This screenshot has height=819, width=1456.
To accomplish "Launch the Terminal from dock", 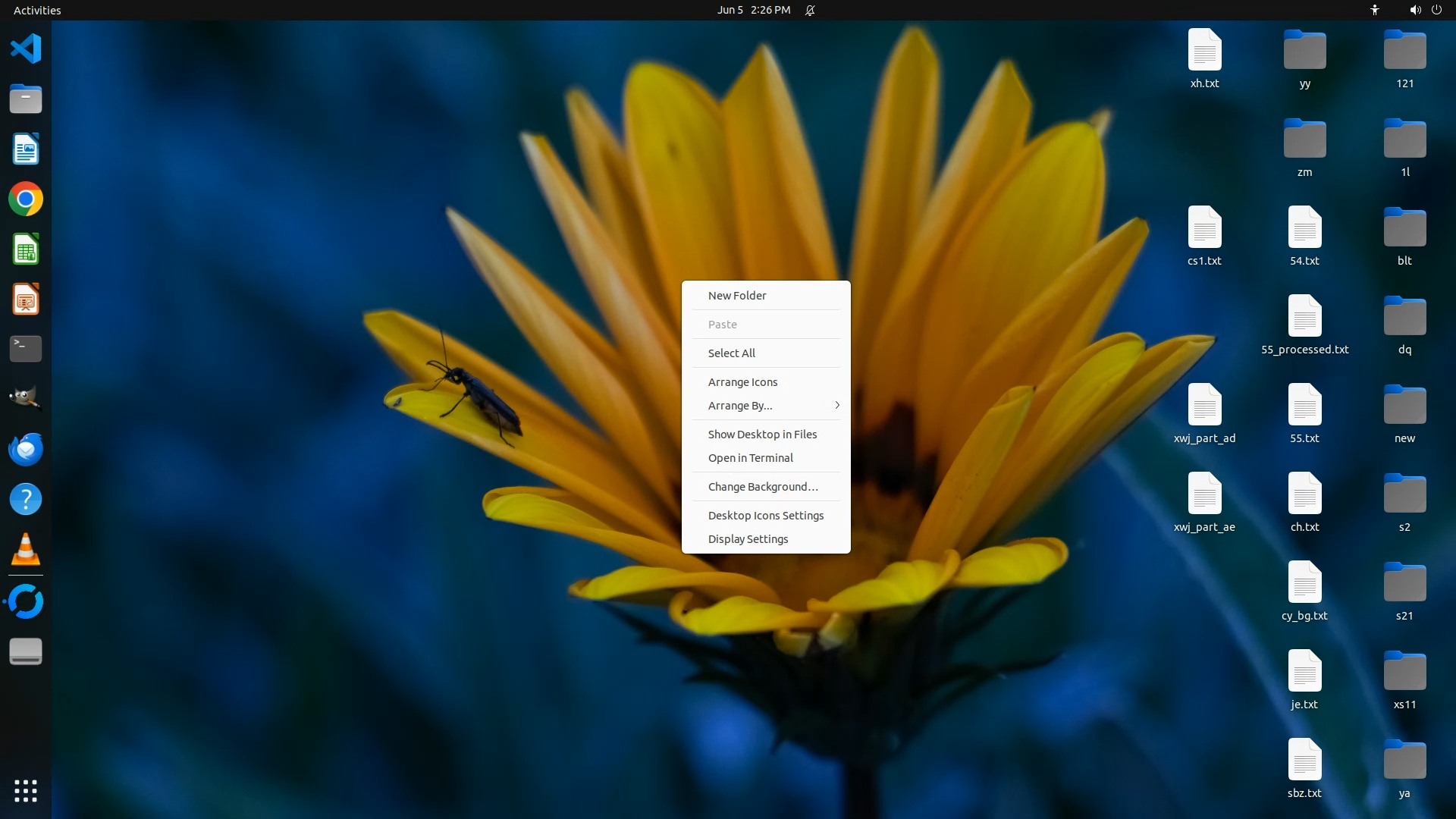I will [x=25, y=349].
